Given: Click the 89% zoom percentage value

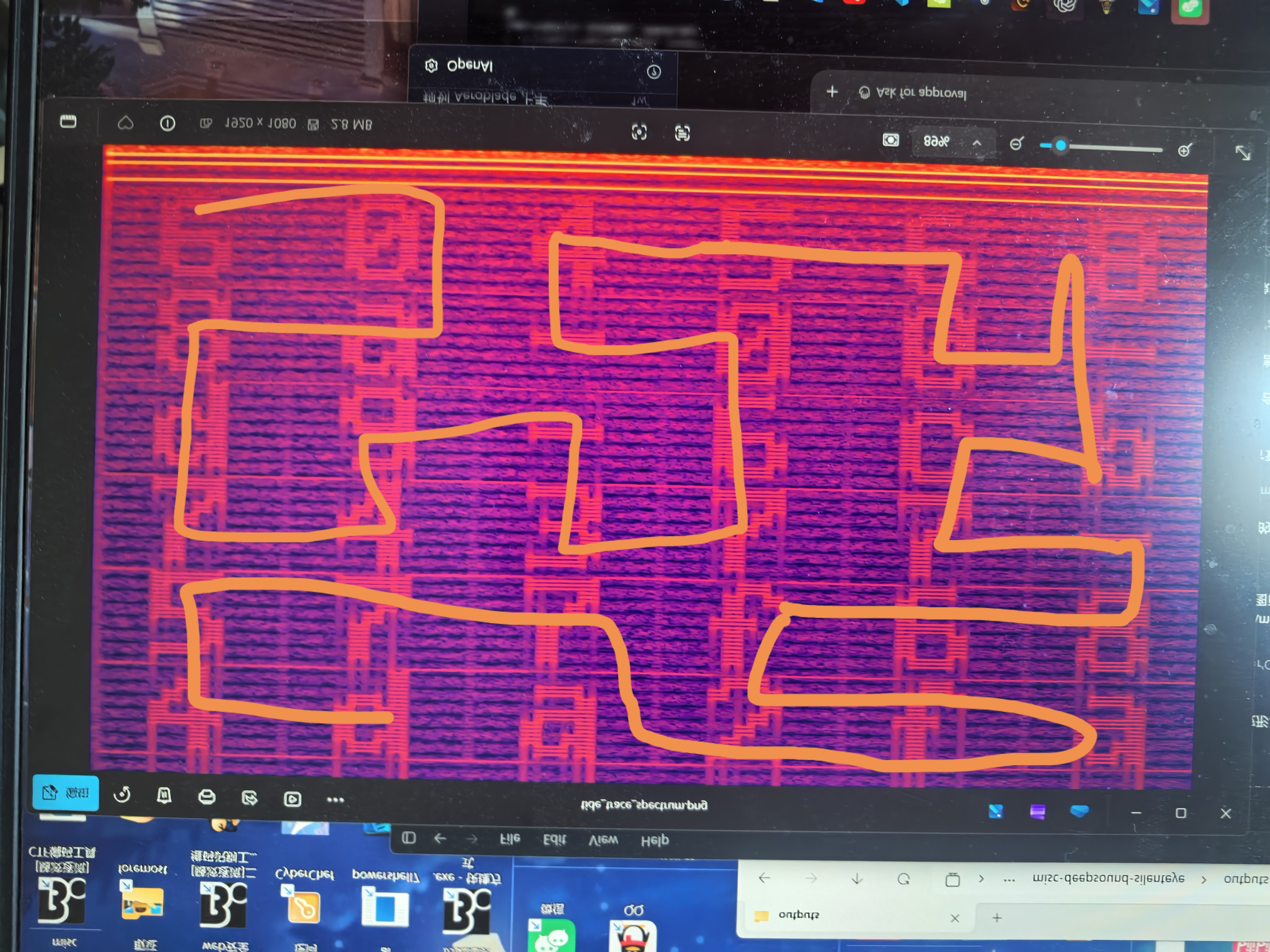Looking at the screenshot, I should [x=936, y=141].
